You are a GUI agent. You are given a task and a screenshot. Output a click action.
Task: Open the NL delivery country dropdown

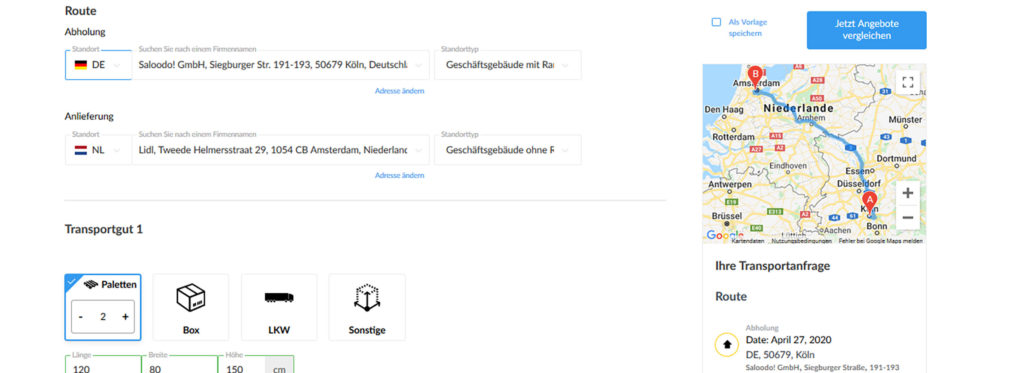98,150
